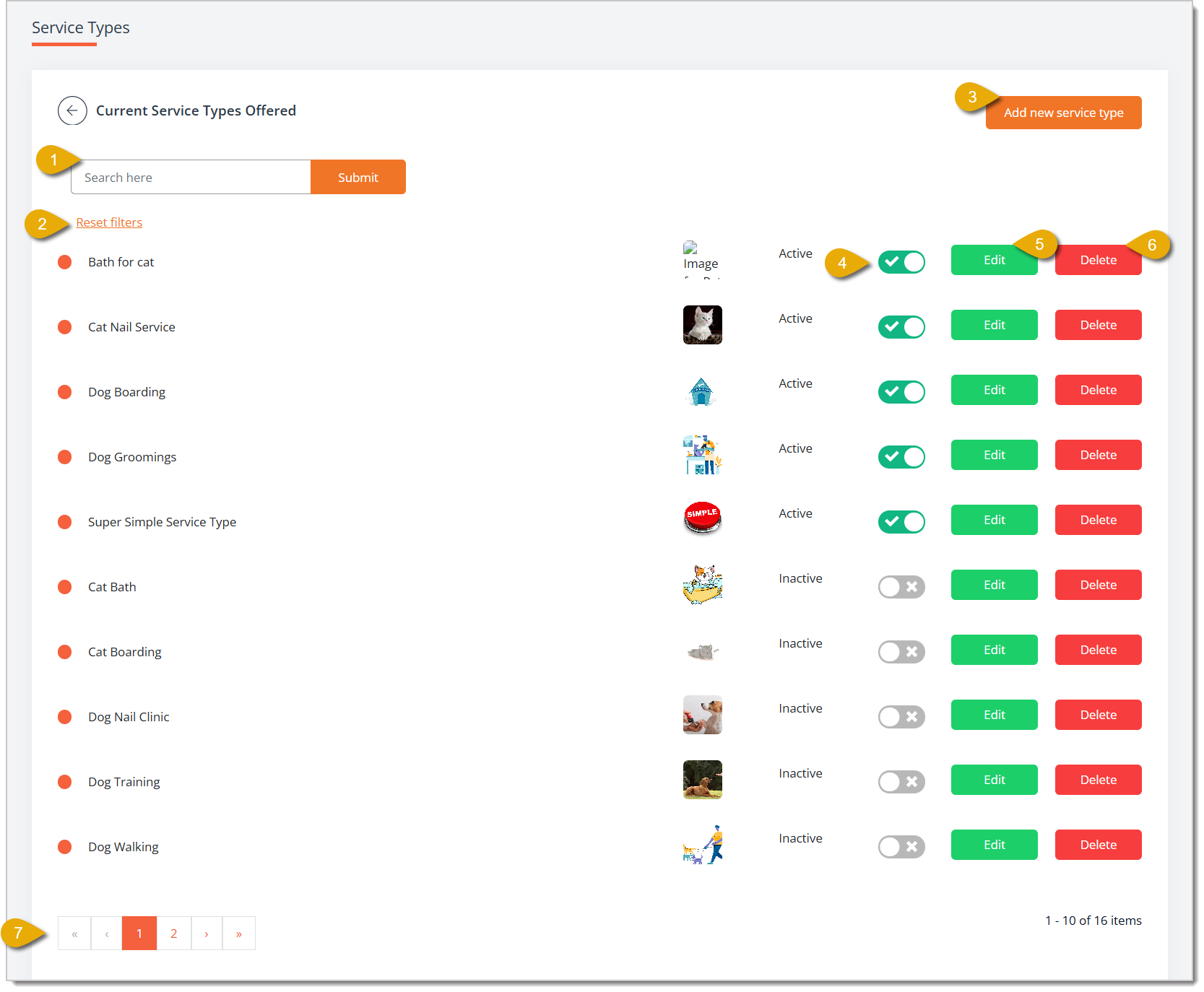Click the Dog Walking illustration icon
Viewport: 1204px width, 992px height.
click(x=702, y=845)
